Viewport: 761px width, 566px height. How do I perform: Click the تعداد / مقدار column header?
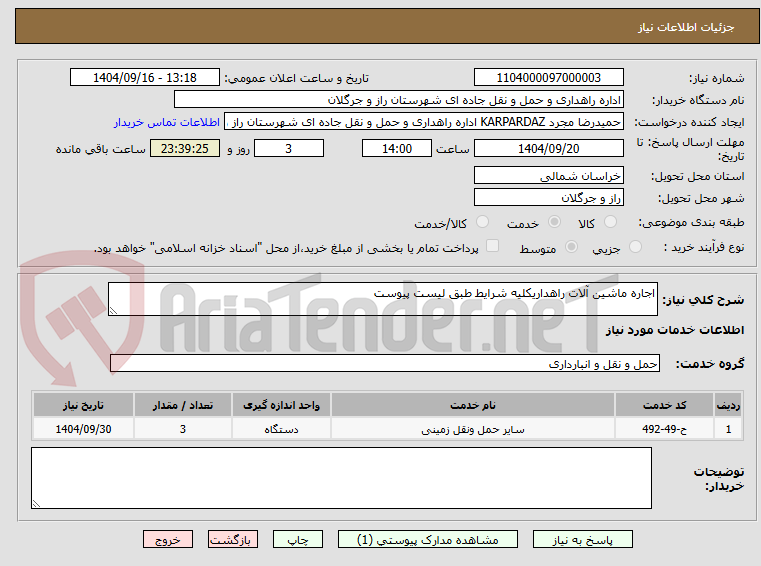[x=182, y=405]
